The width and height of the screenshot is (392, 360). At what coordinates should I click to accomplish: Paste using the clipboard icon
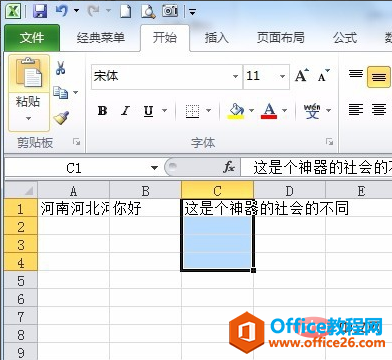pos(29,73)
